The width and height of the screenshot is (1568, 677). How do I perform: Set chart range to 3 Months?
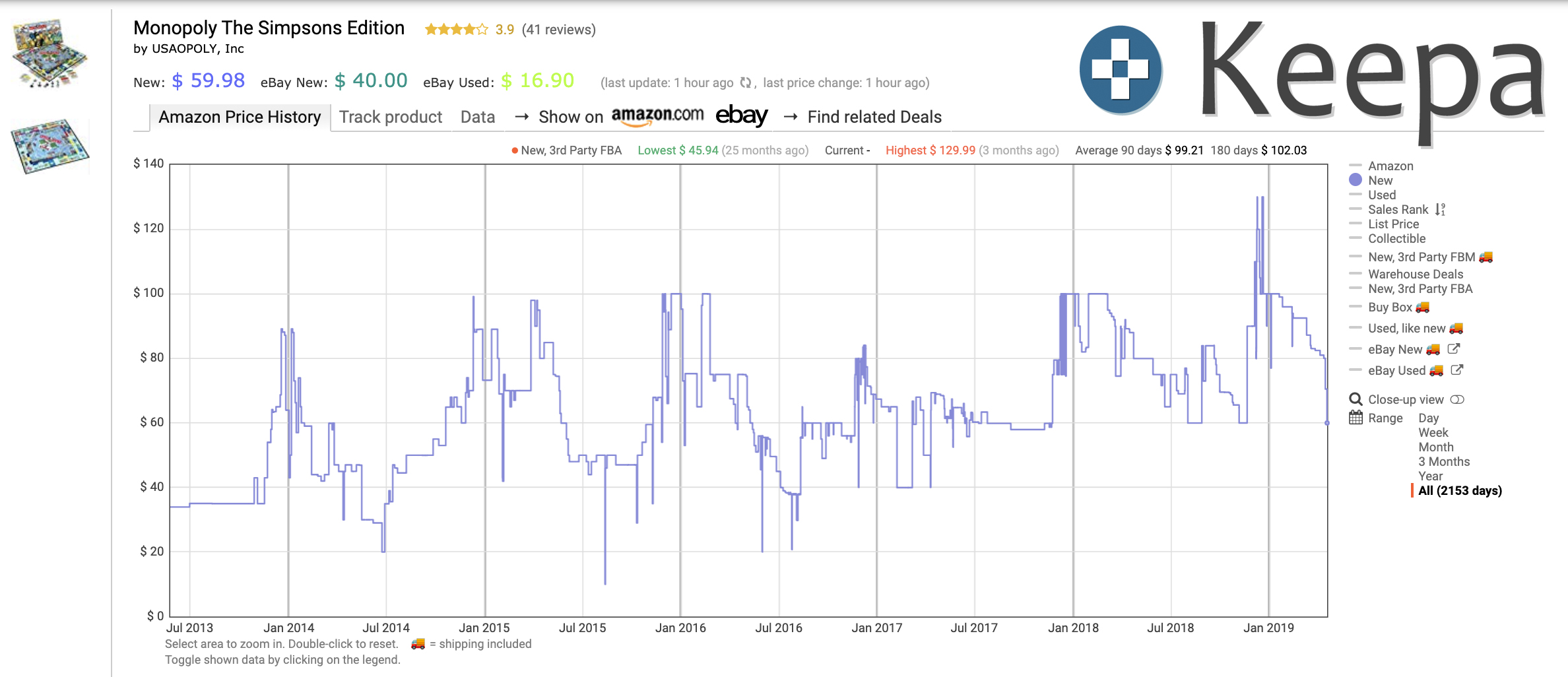[x=1444, y=461]
